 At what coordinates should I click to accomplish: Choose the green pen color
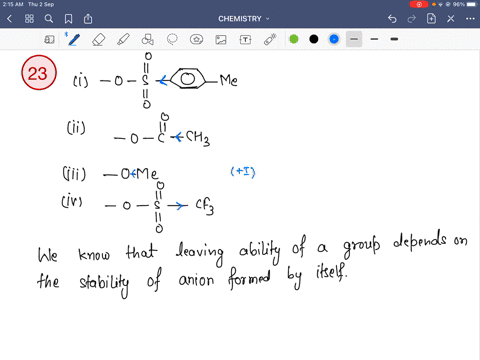pyautogui.click(x=294, y=39)
